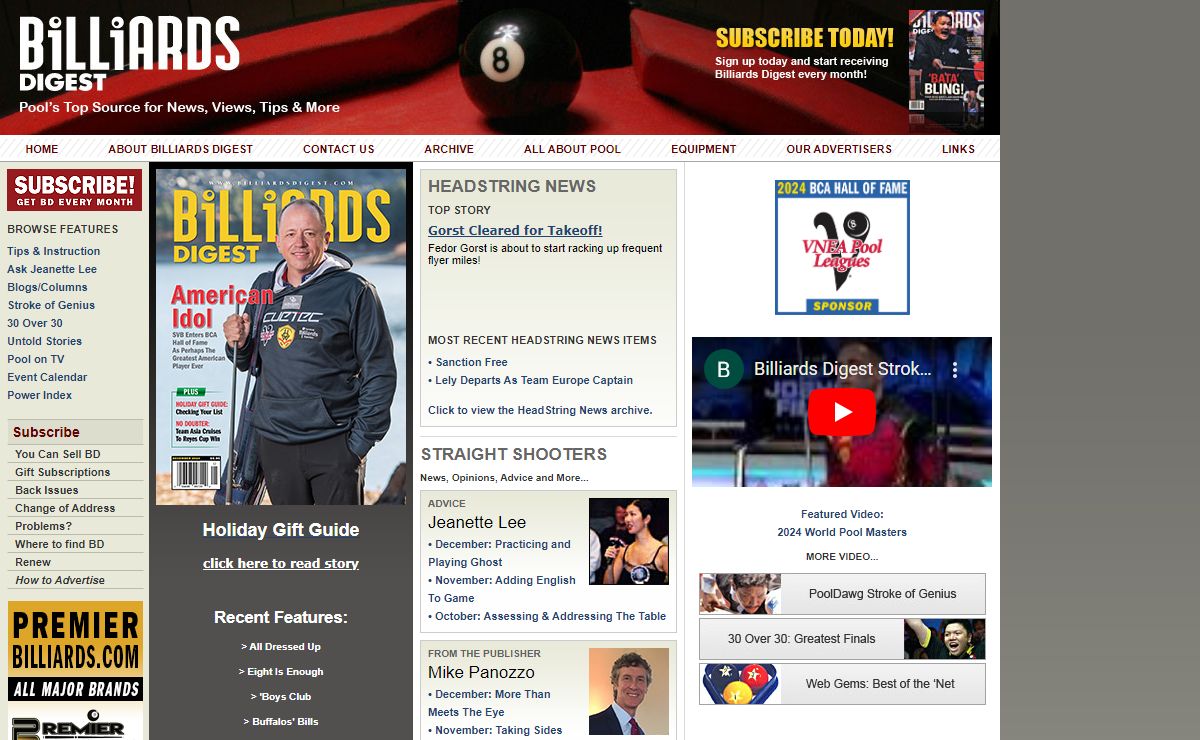The image size is (1200, 740).
Task: Open Lely Departs As Team Europe Captain
Action: click(x=534, y=380)
